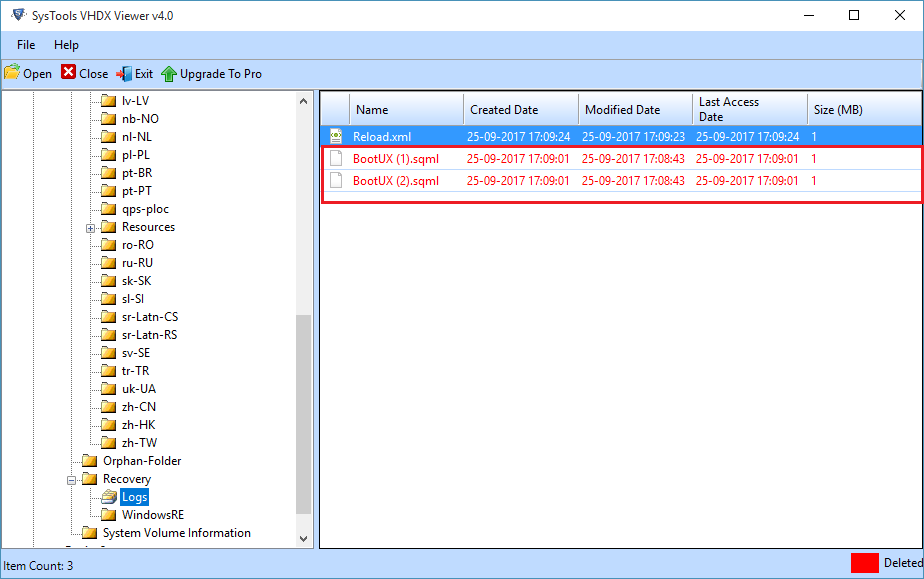Screen dimensions: 924x579
Task: Select the pt-PT tree item
Action: tap(137, 191)
